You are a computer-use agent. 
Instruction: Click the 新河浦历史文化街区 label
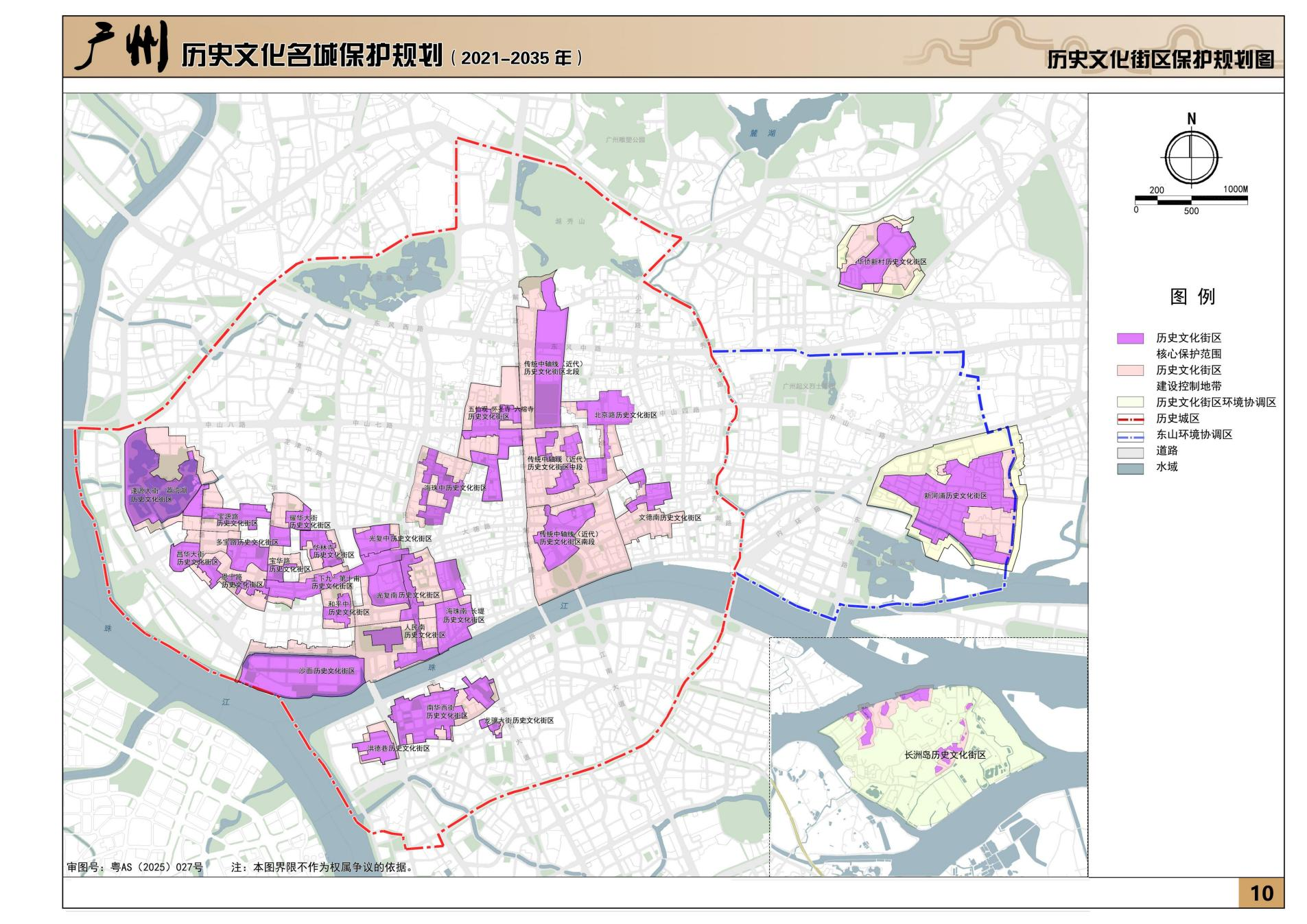tap(955, 495)
